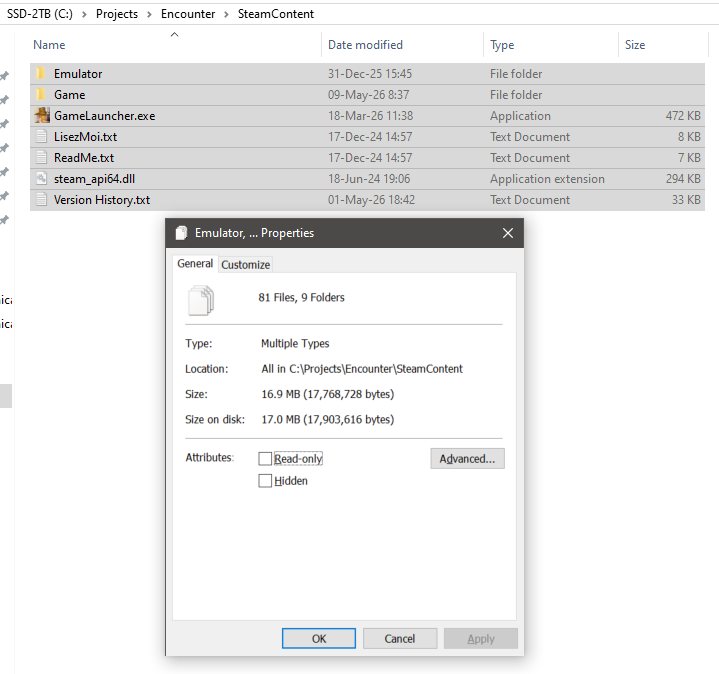Click the Version History.txt document icon

click(41, 200)
